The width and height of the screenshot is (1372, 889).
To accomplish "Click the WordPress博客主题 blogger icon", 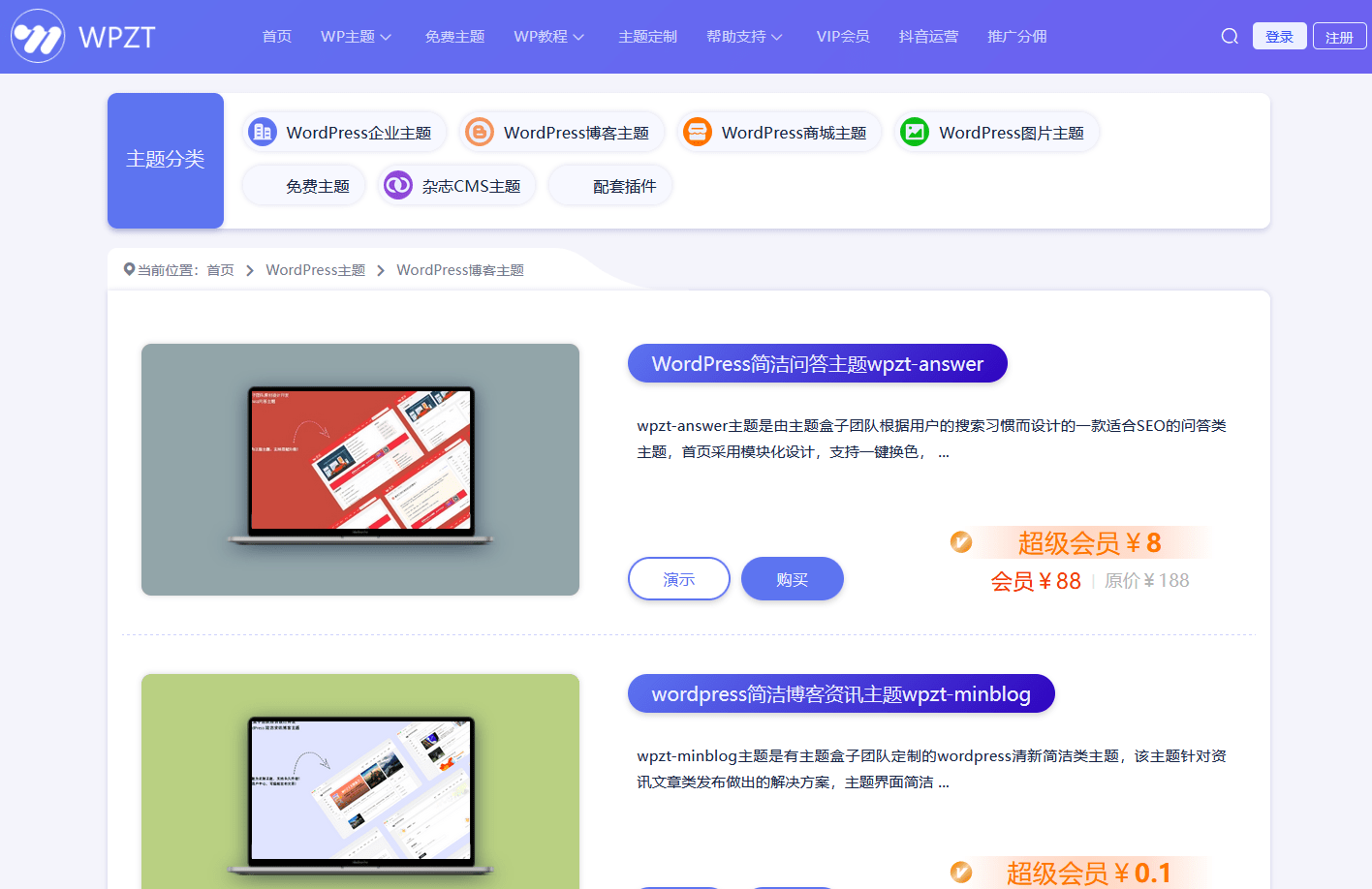I will point(480,132).
